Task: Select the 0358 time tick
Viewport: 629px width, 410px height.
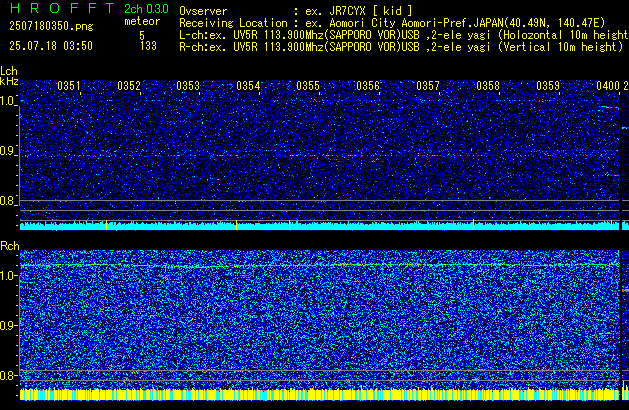Action: click(488, 86)
